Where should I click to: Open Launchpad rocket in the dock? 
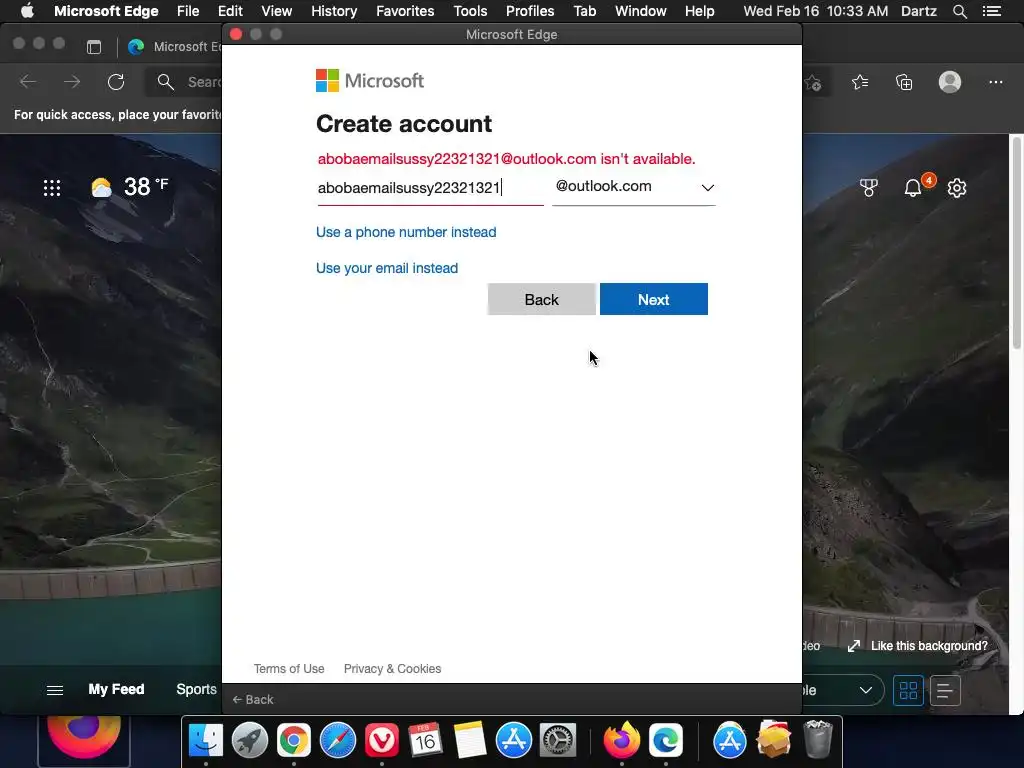(x=249, y=741)
